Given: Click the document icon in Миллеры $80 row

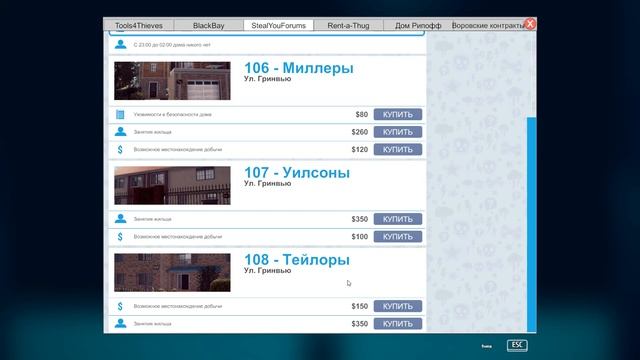Looking at the screenshot, I should coord(120,115).
